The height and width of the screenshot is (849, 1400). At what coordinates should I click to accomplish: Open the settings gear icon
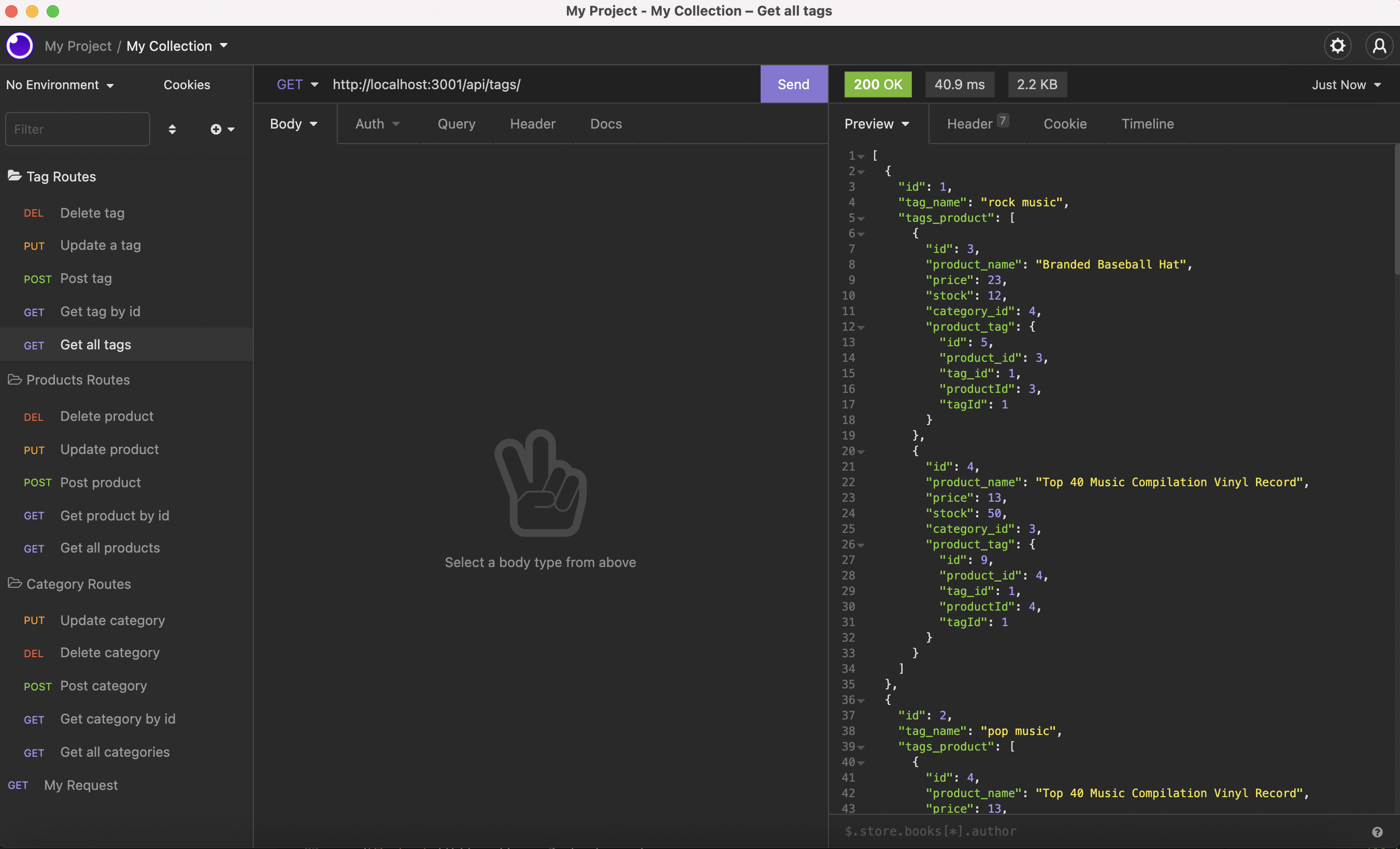pos(1337,46)
